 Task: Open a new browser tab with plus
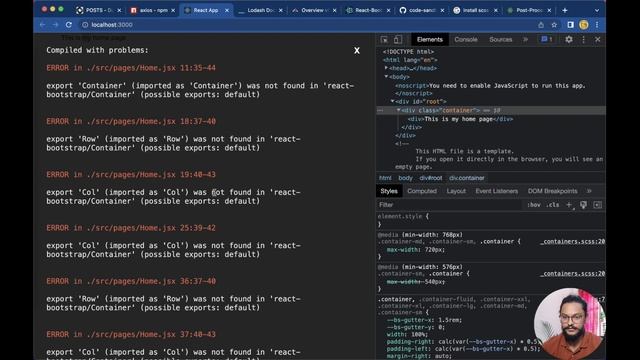(x=565, y=10)
